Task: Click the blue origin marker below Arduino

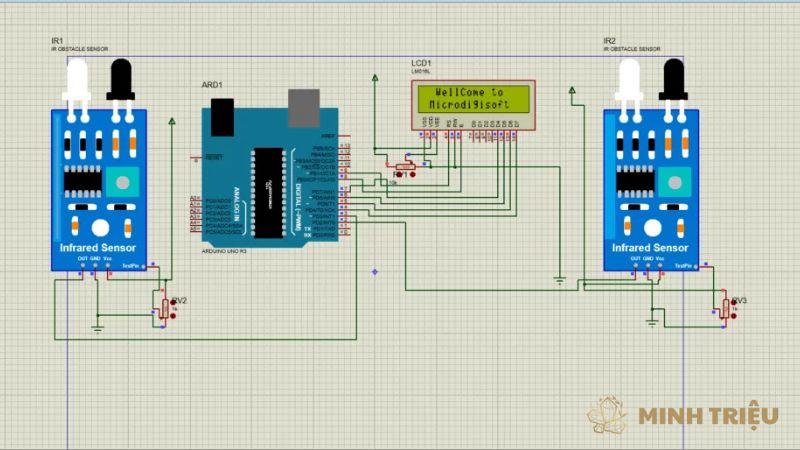Action: pyautogui.click(x=375, y=271)
